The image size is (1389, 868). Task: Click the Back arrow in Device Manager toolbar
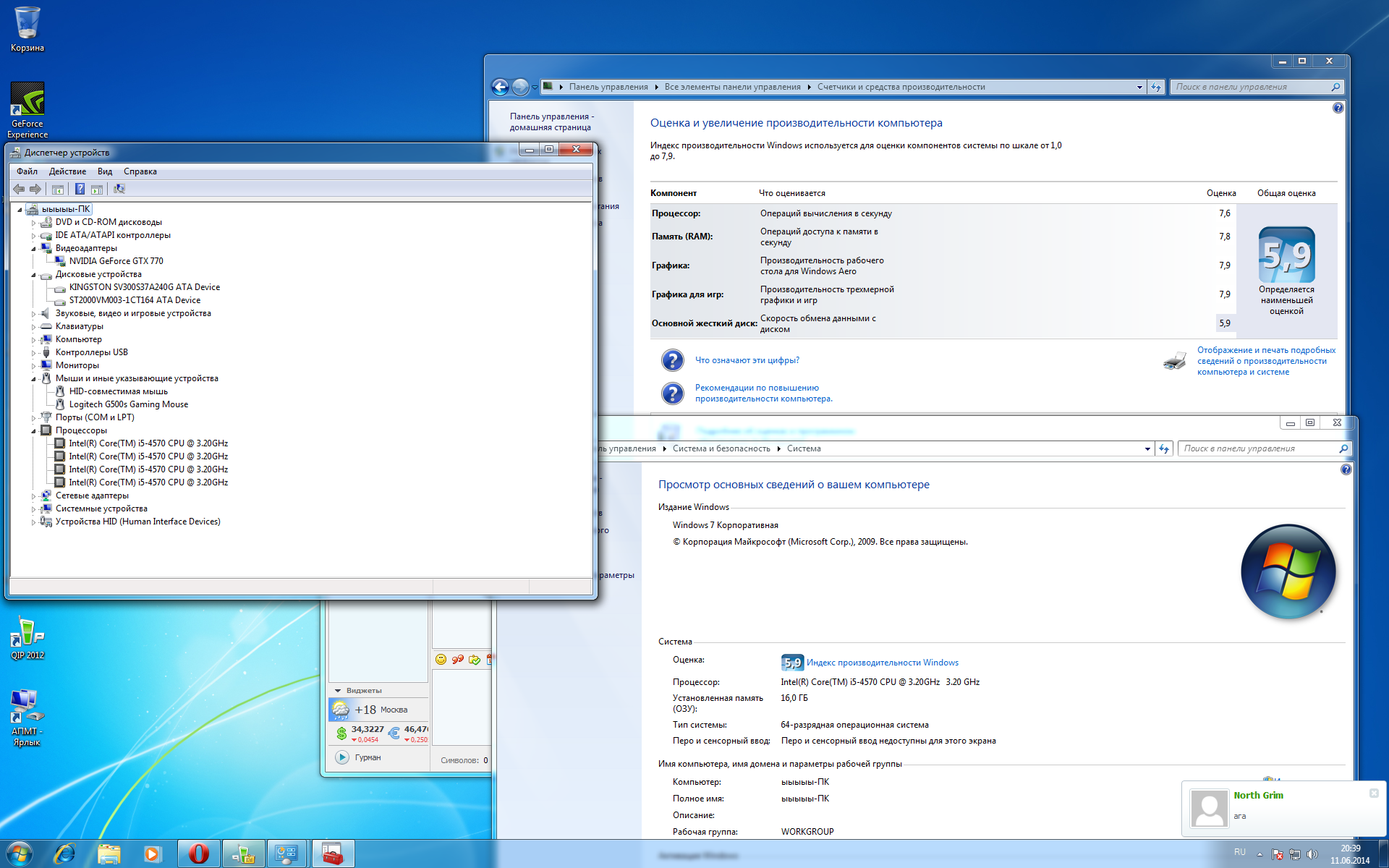[19, 189]
